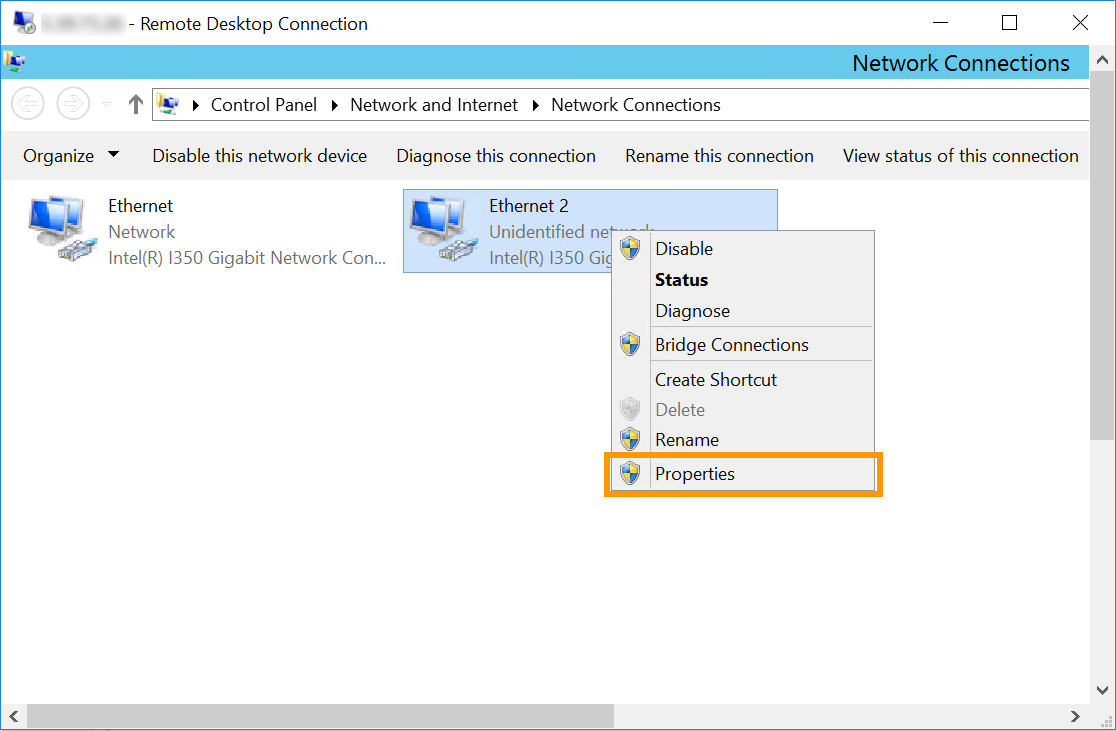Select the Ethernet 2 adapter icon

(441, 228)
